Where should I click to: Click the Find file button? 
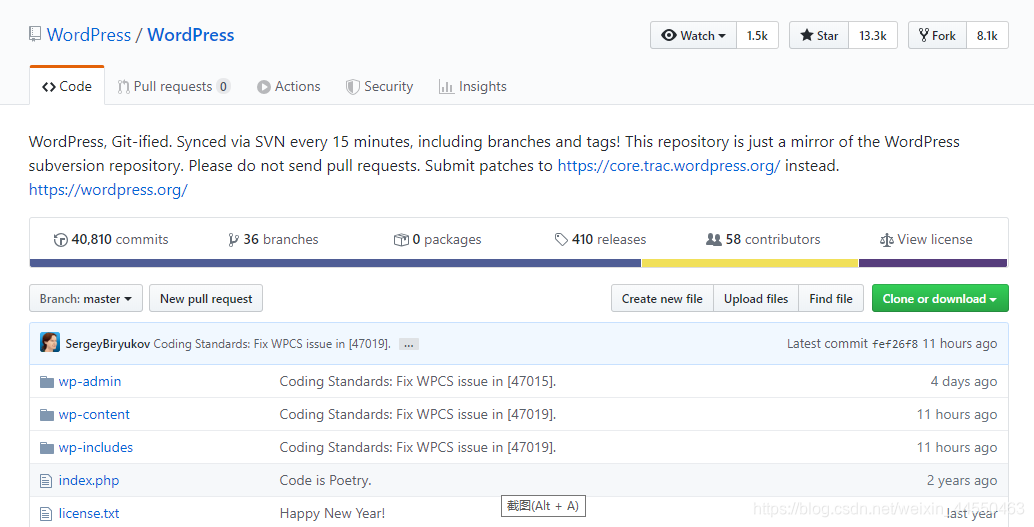coord(831,299)
